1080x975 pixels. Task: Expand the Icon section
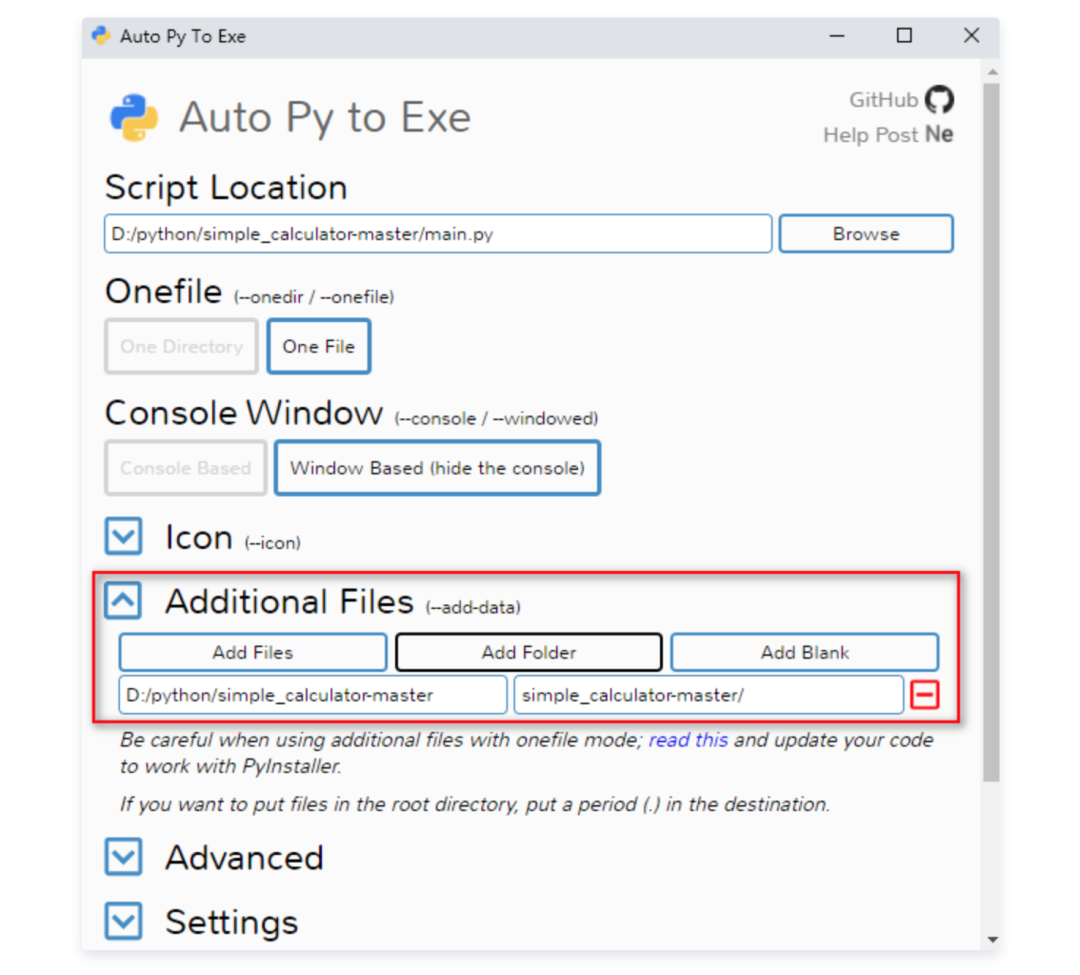coord(122,536)
